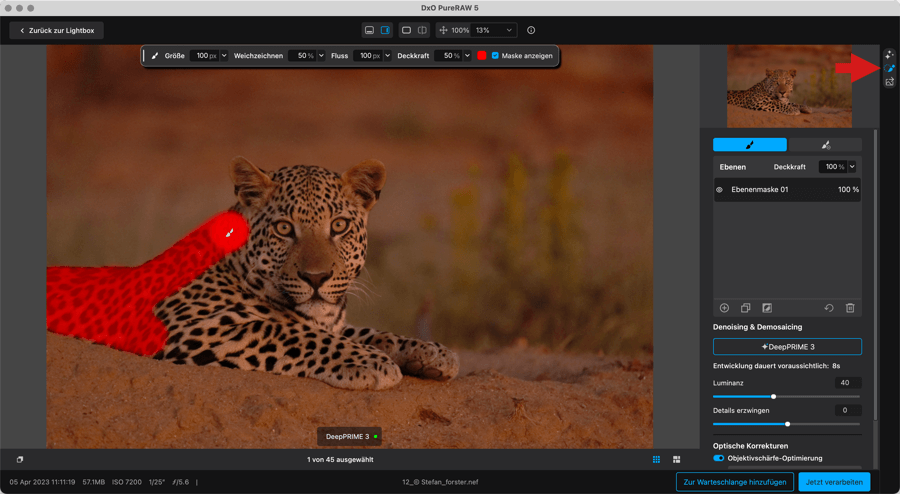Click the 100% zoom button
Image resolution: width=900 pixels, height=494 pixels.
click(x=460, y=30)
